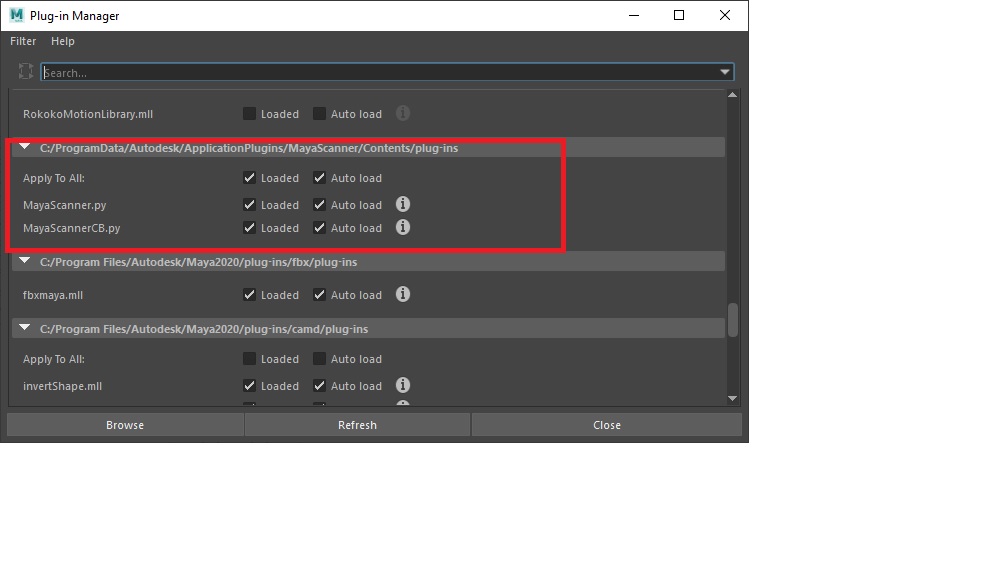The height and width of the screenshot is (580, 1000).
Task: Close the Plug-in Manager with title X
Action: coord(724,15)
